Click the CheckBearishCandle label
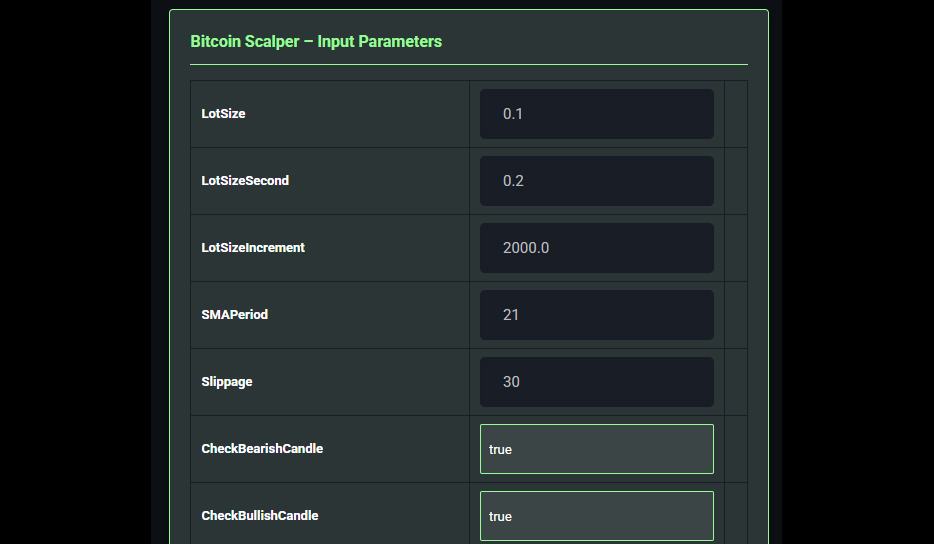934x544 pixels. (262, 449)
